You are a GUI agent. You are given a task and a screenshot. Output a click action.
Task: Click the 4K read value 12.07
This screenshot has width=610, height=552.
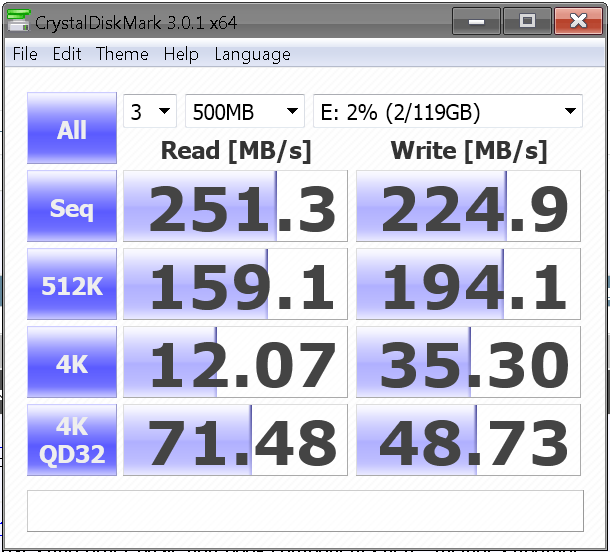(x=235, y=362)
